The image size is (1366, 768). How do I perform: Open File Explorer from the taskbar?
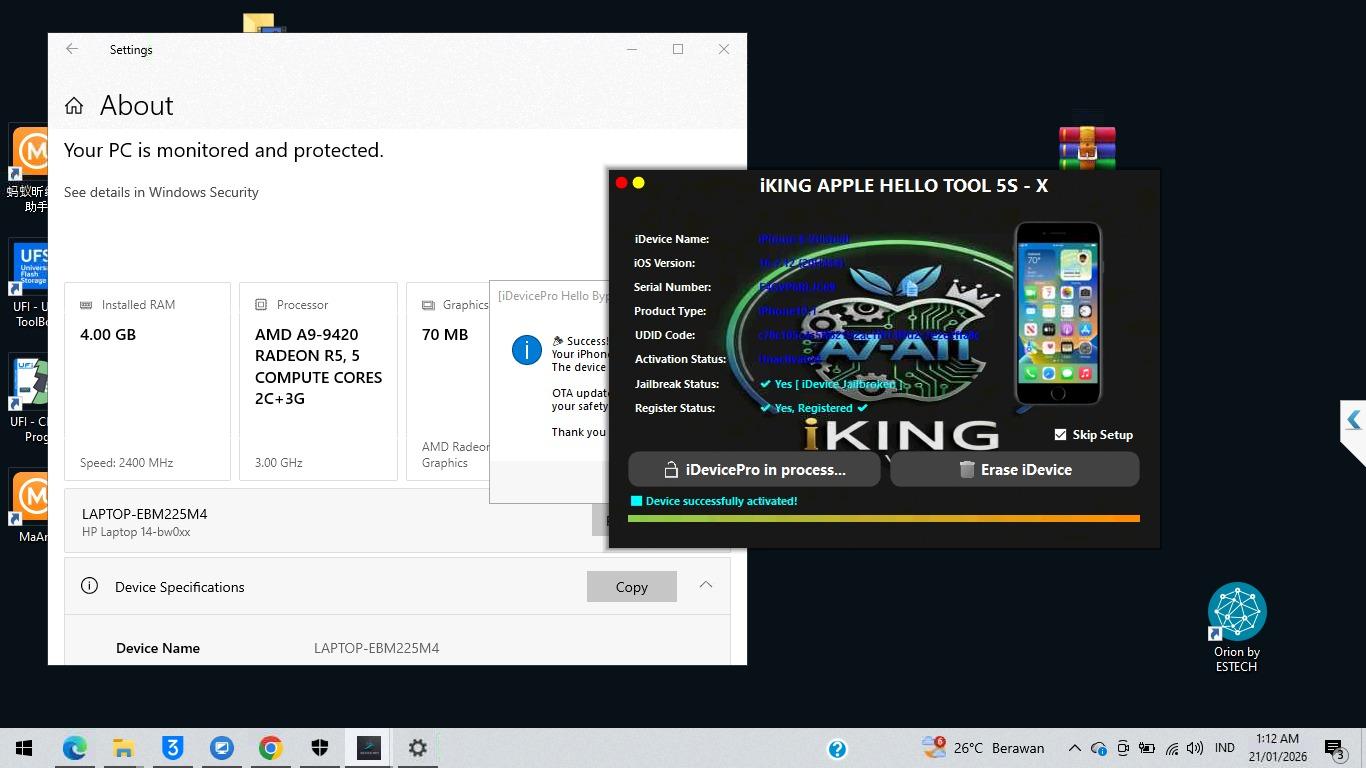pyautogui.click(x=123, y=748)
